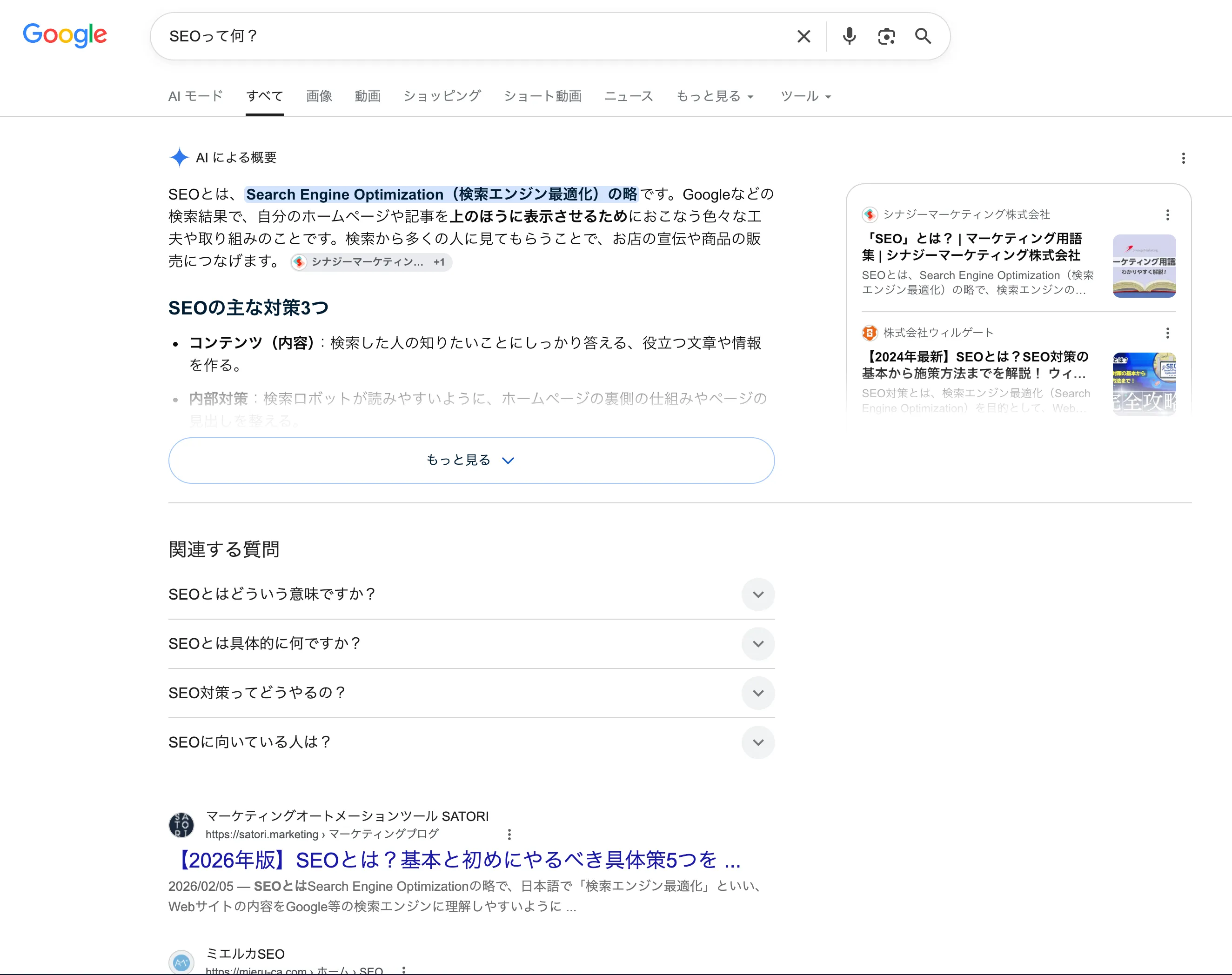Image resolution: width=1232 pixels, height=975 pixels.
Task: Click 2026/02/05 date in SATORI snippet
Action: coord(201,886)
